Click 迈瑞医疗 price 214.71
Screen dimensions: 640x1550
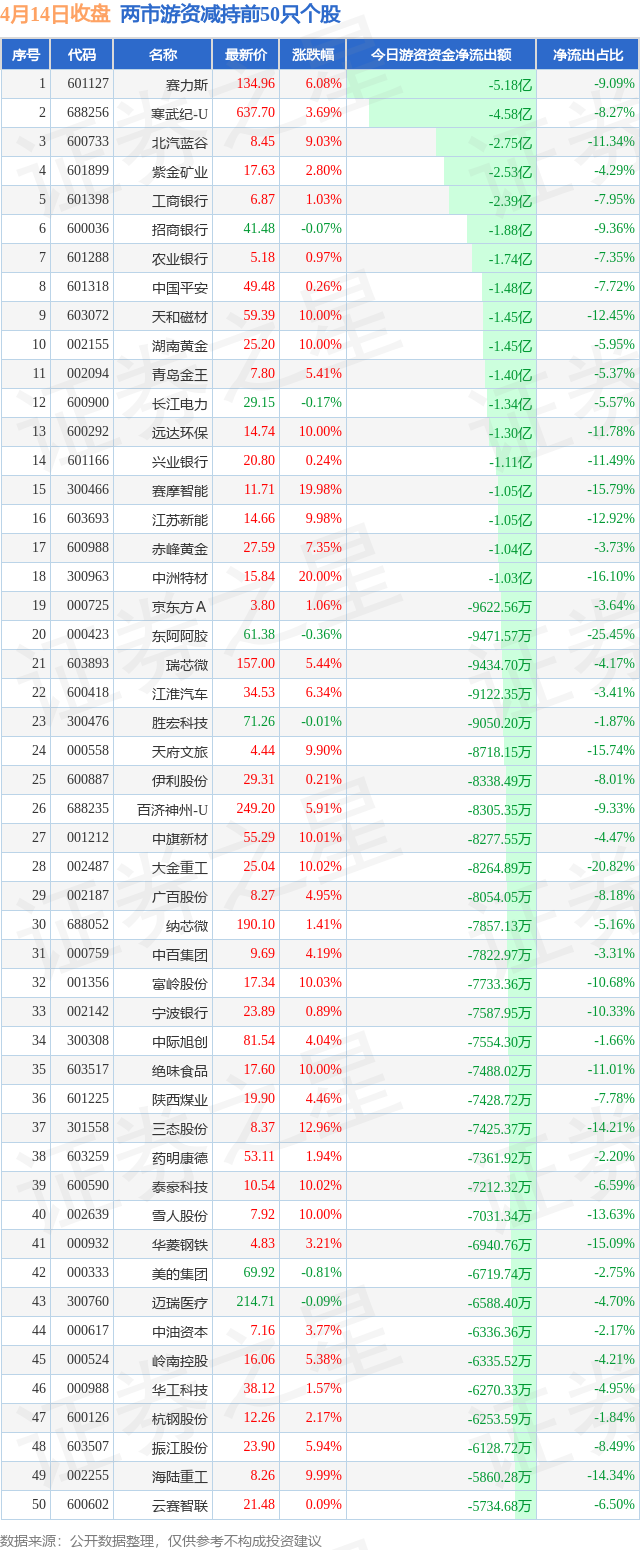pyautogui.click(x=256, y=1302)
